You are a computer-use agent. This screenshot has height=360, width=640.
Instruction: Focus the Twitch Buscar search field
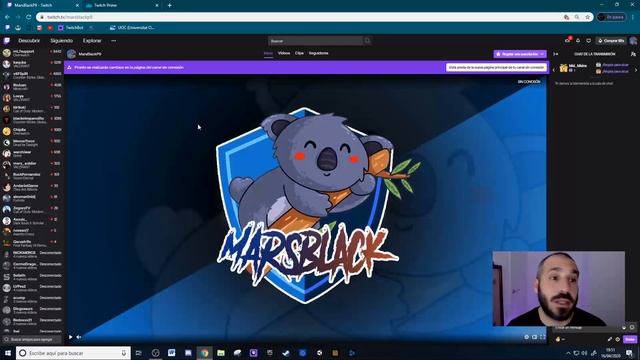click(x=316, y=41)
